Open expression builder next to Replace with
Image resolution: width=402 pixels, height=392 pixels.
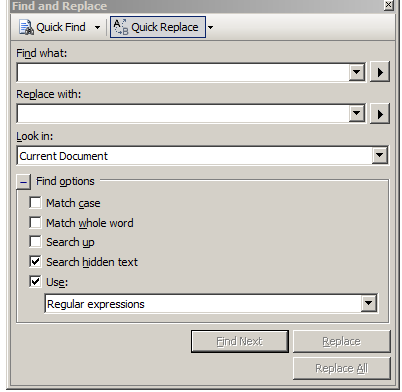coord(380,114)
